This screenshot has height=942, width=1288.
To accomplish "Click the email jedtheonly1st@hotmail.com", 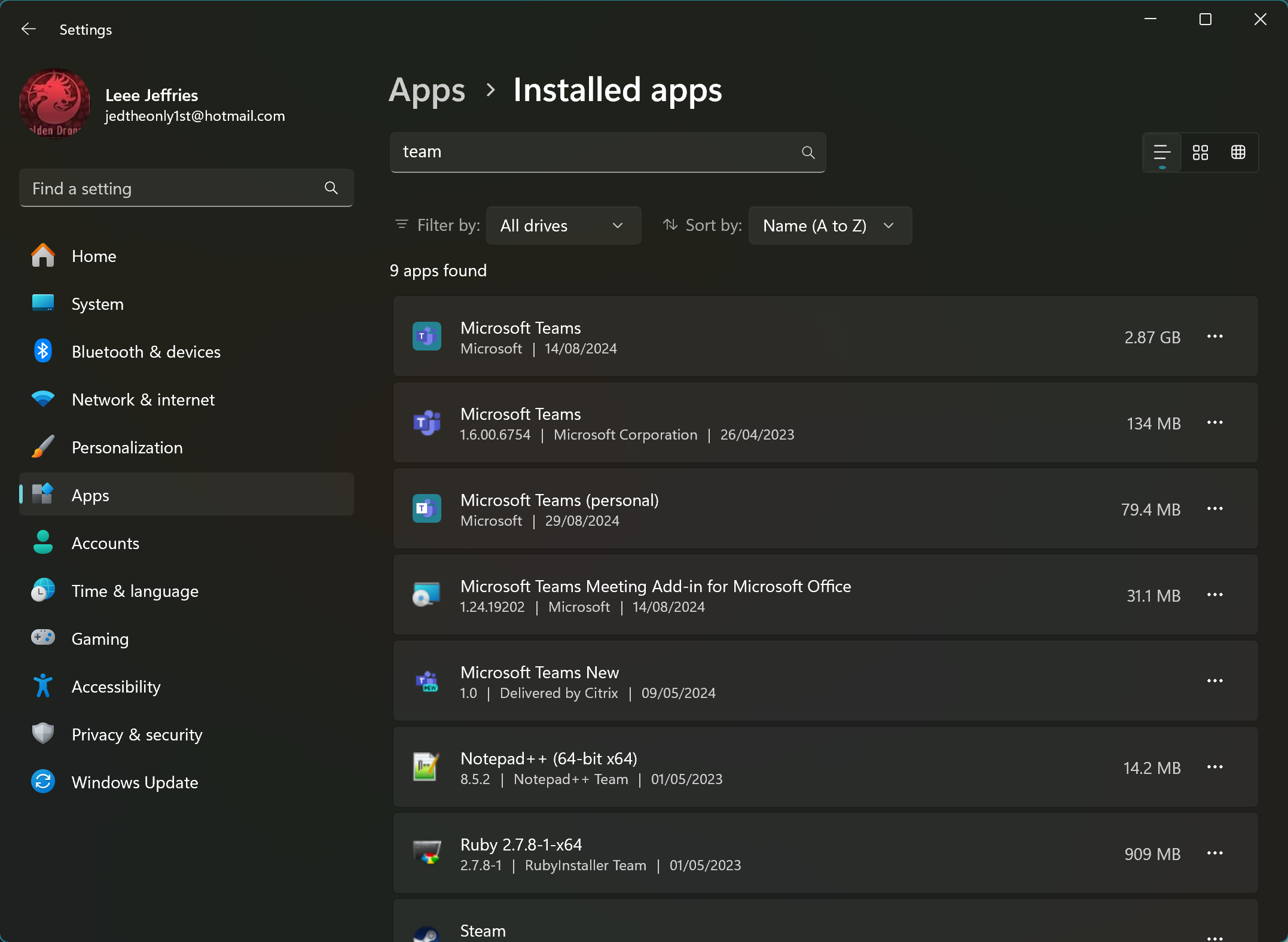I will pos(195,116).
